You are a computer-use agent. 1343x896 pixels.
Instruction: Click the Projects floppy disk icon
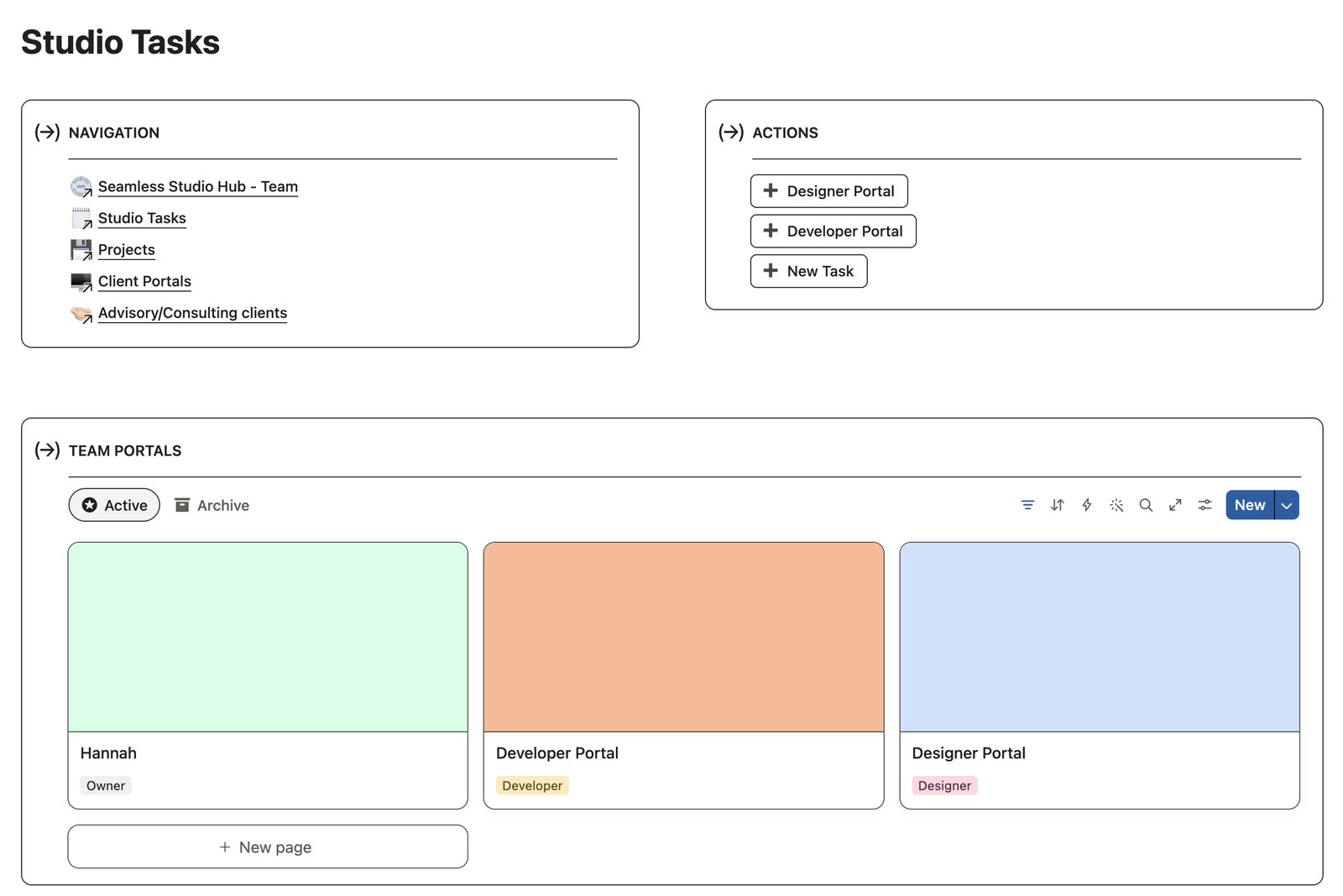tap(81, 250)
